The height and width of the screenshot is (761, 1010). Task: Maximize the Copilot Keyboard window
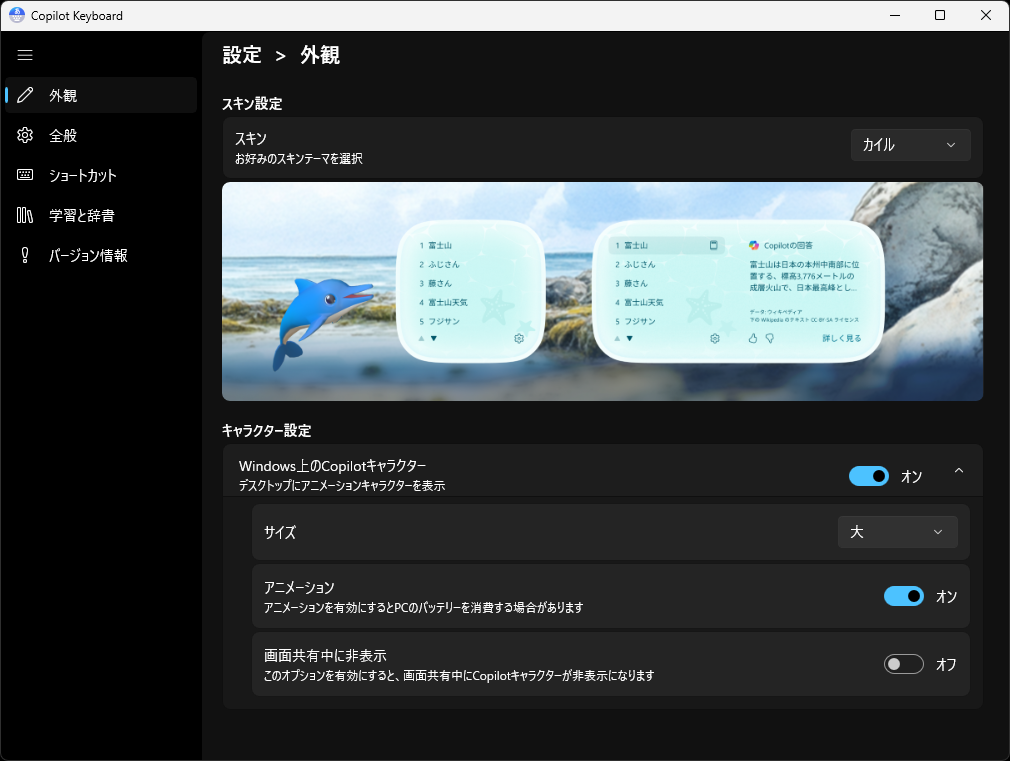coord(940,15)
